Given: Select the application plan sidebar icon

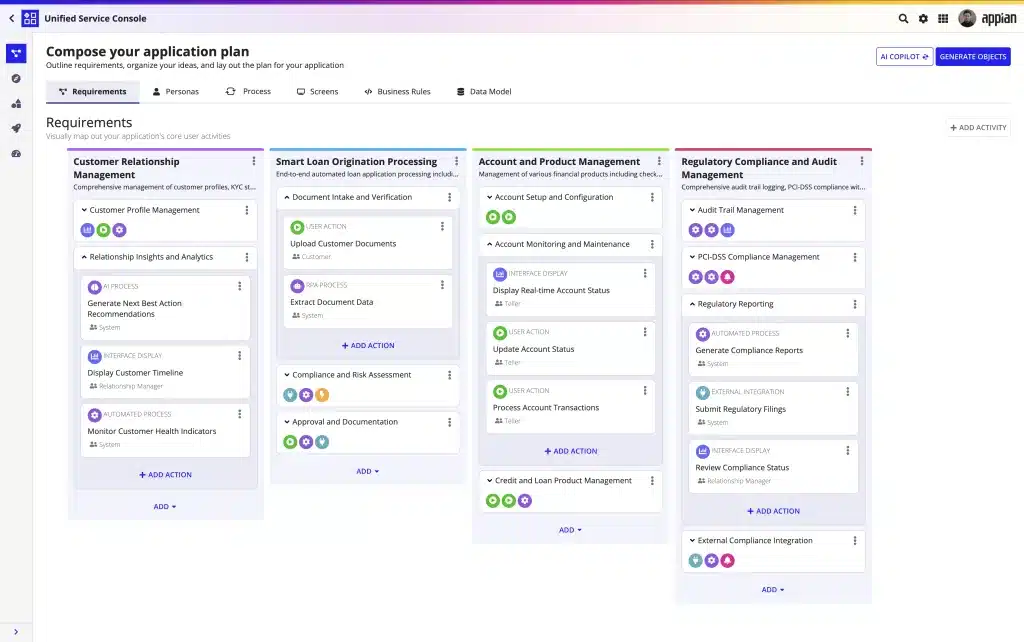Looking at the screenshot, I should pos(16,54).
